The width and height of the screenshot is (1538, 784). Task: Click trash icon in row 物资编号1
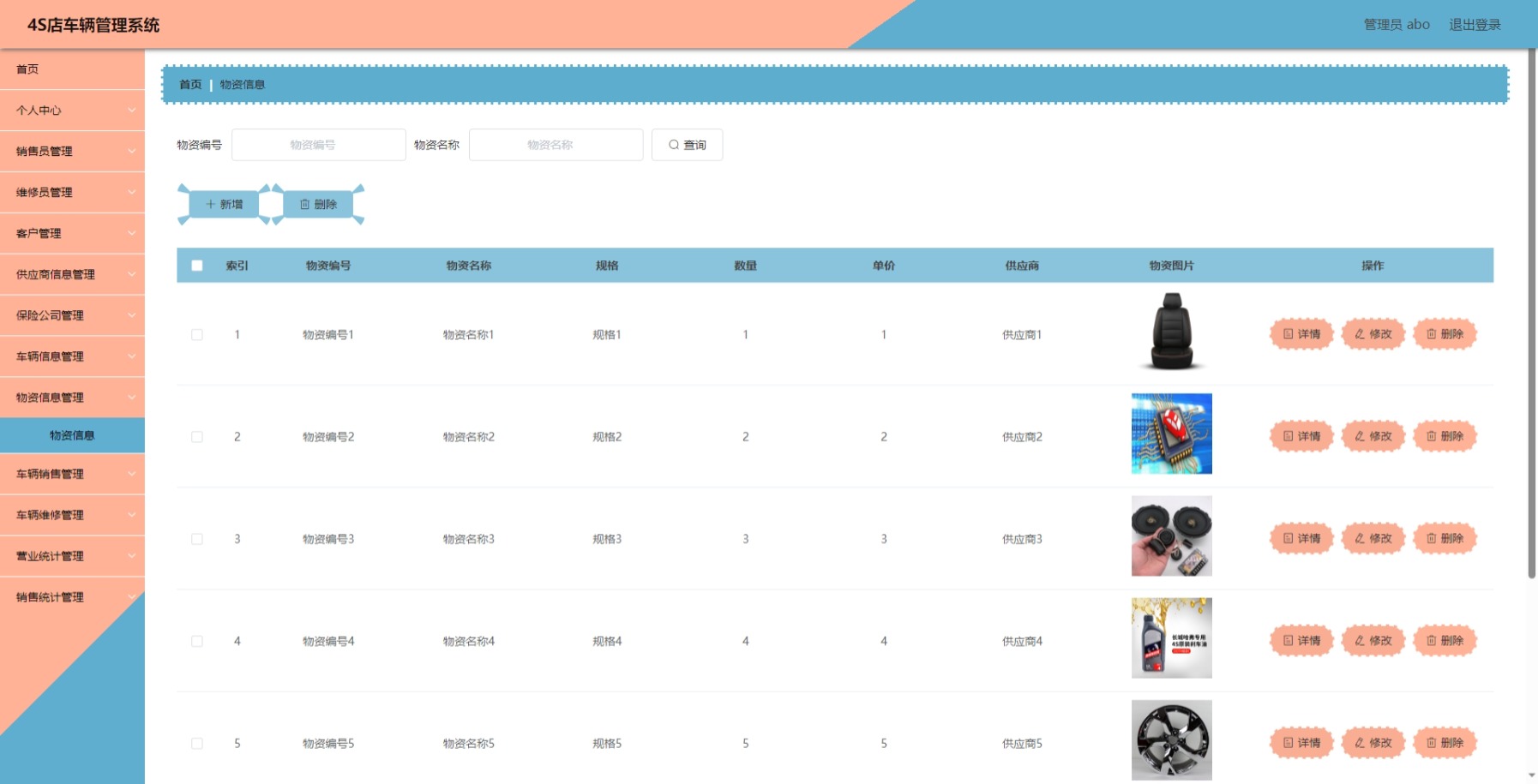(1431, 334)
